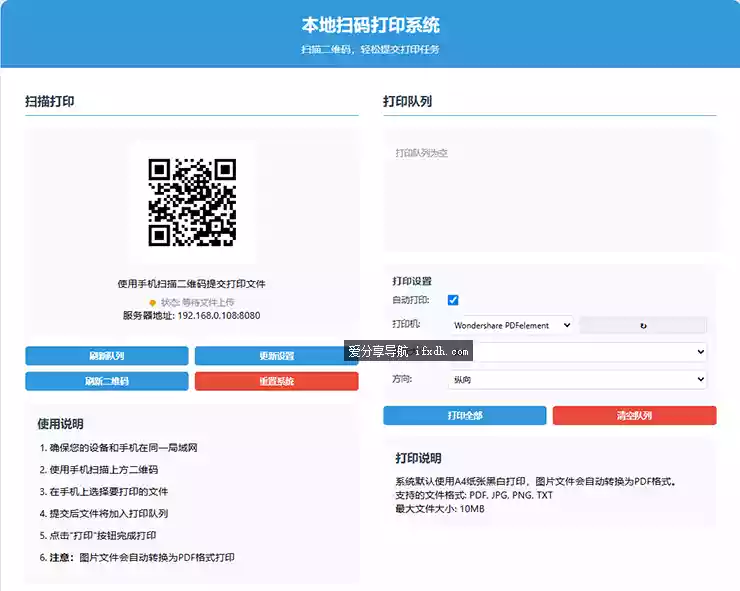Image resolution: width=740 pixels, height=591 pixels.
Task: Click the yellow status indicator dot
Action: click(x=152, y=303)
